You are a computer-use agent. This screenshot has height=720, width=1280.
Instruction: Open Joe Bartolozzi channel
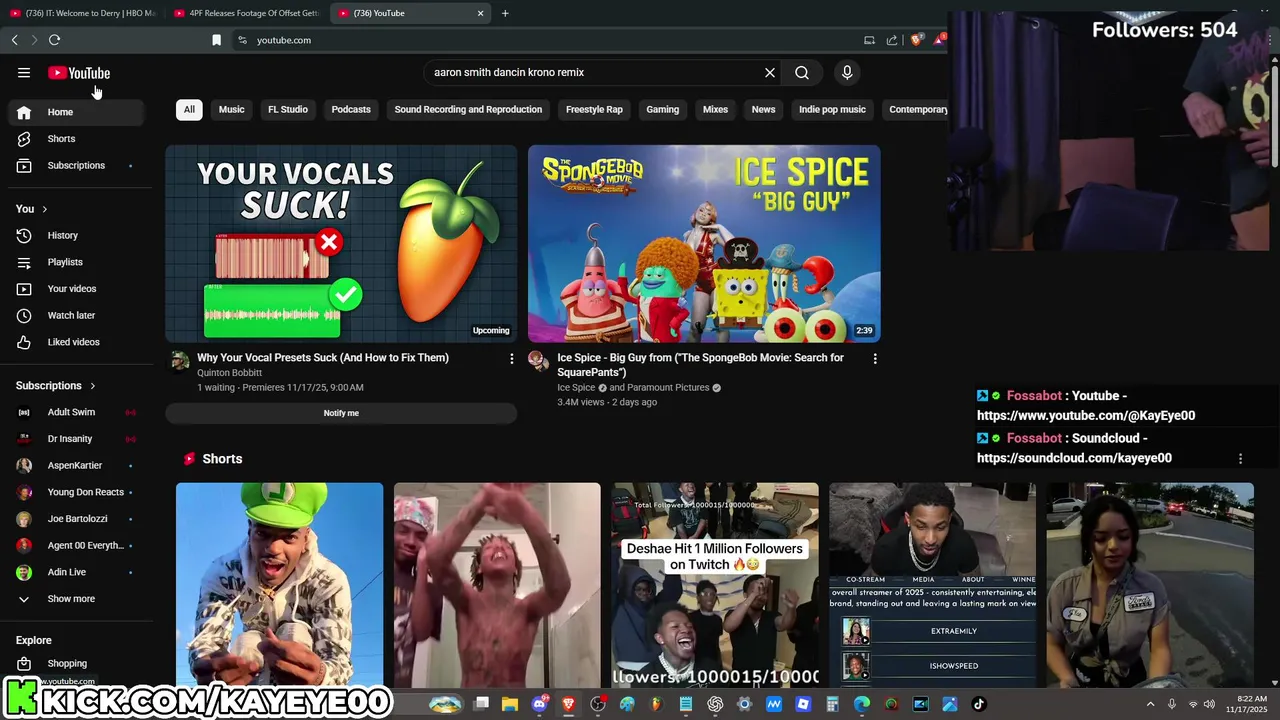(x=76, y=519)
